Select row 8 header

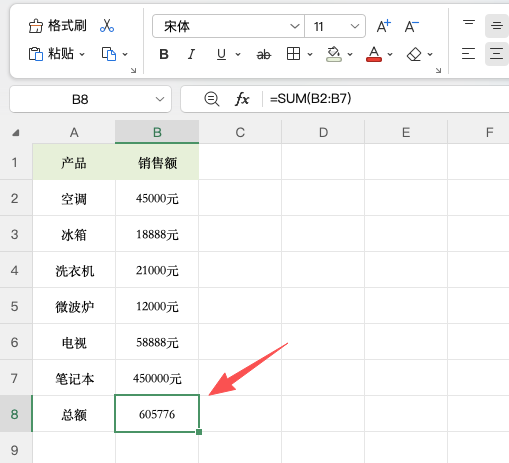pyautogui.click(x=16, y=414)
